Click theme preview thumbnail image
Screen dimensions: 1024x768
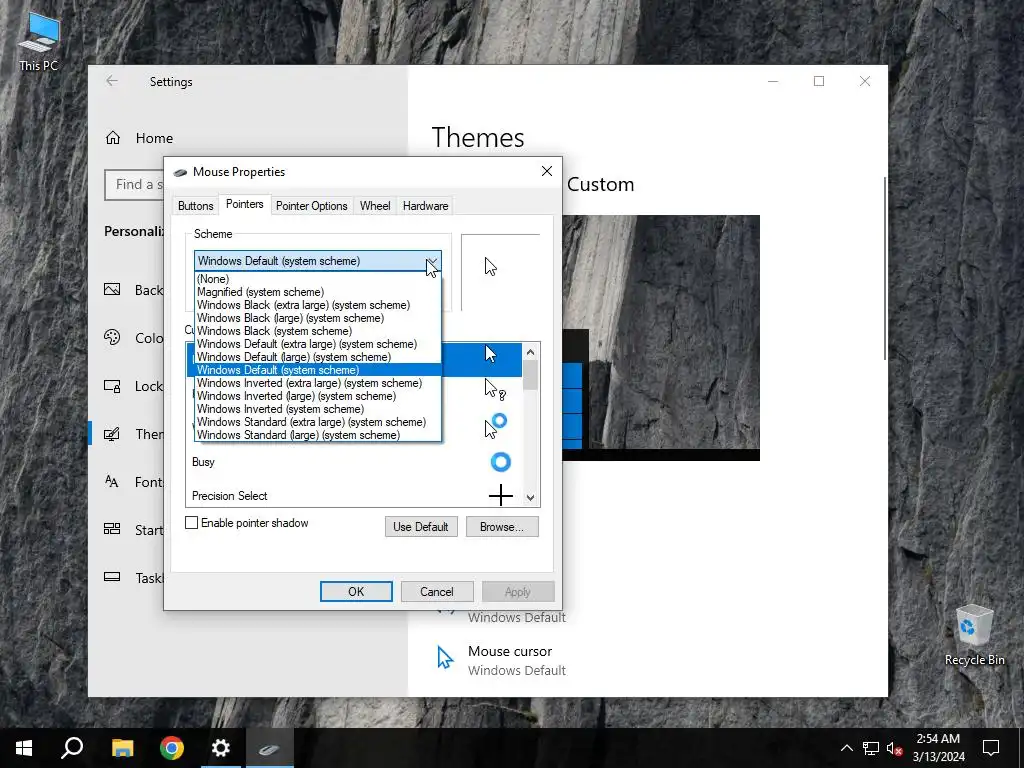661,338
